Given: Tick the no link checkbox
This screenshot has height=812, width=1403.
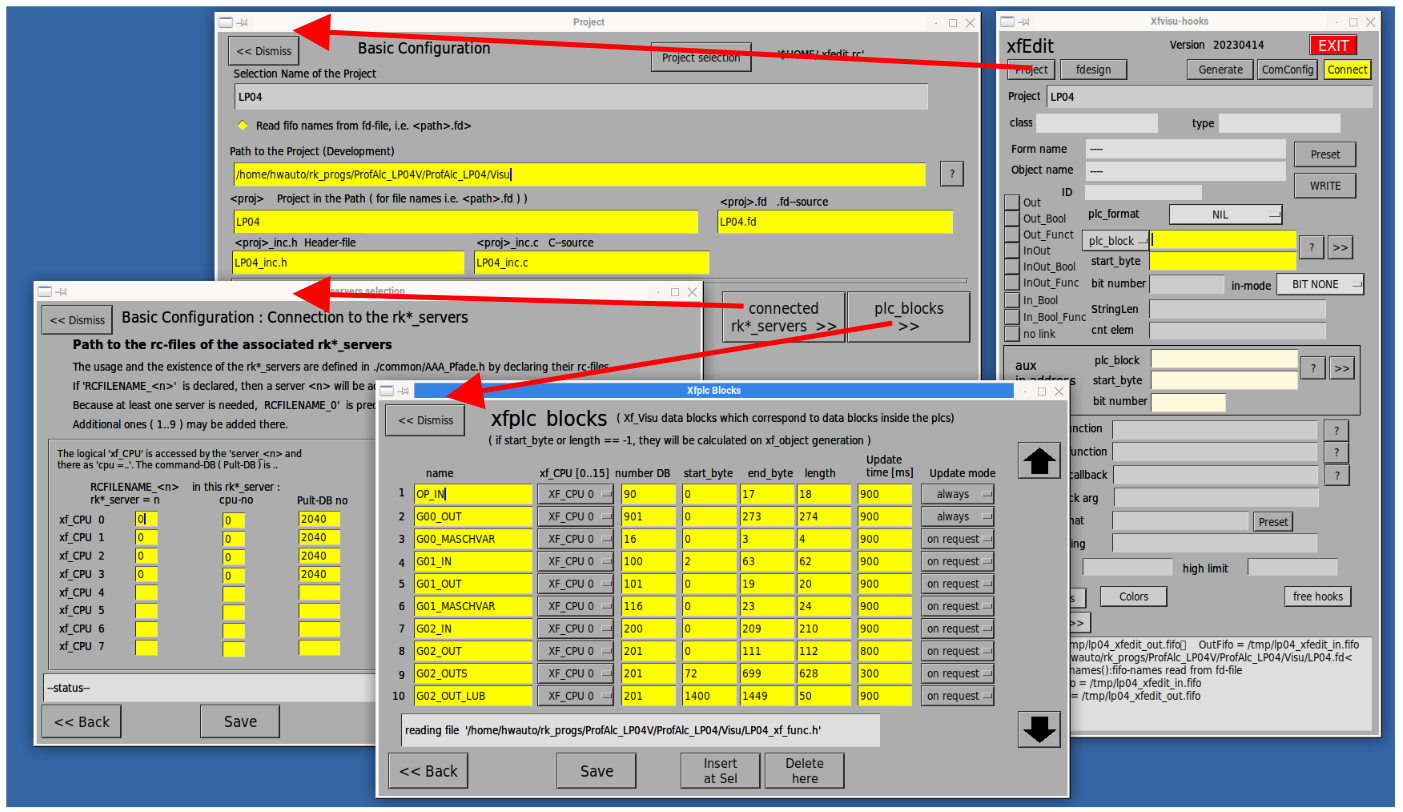Looking at the screenshot, I should 1012,333.
